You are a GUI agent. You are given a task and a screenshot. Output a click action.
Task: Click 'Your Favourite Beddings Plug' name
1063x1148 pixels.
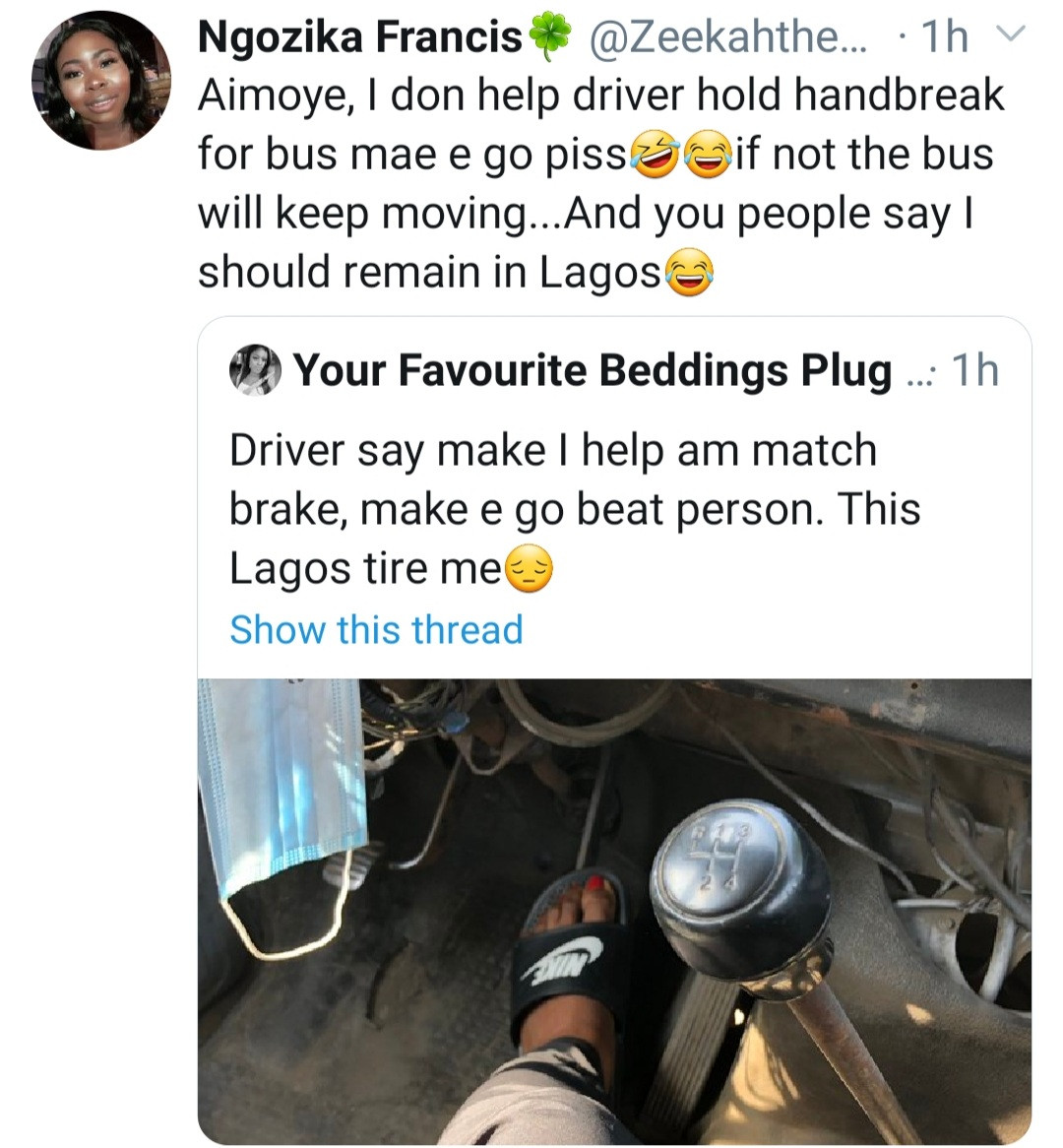pos(593,371)
